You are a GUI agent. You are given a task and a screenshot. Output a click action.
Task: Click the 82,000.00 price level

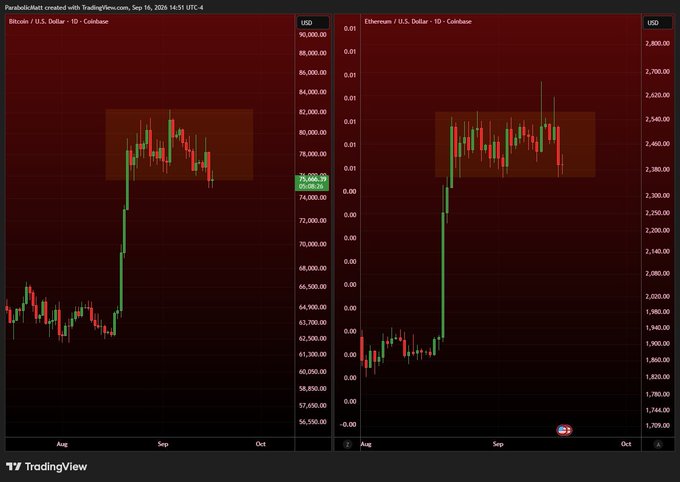pyautogui.click(x=313, y=112)
